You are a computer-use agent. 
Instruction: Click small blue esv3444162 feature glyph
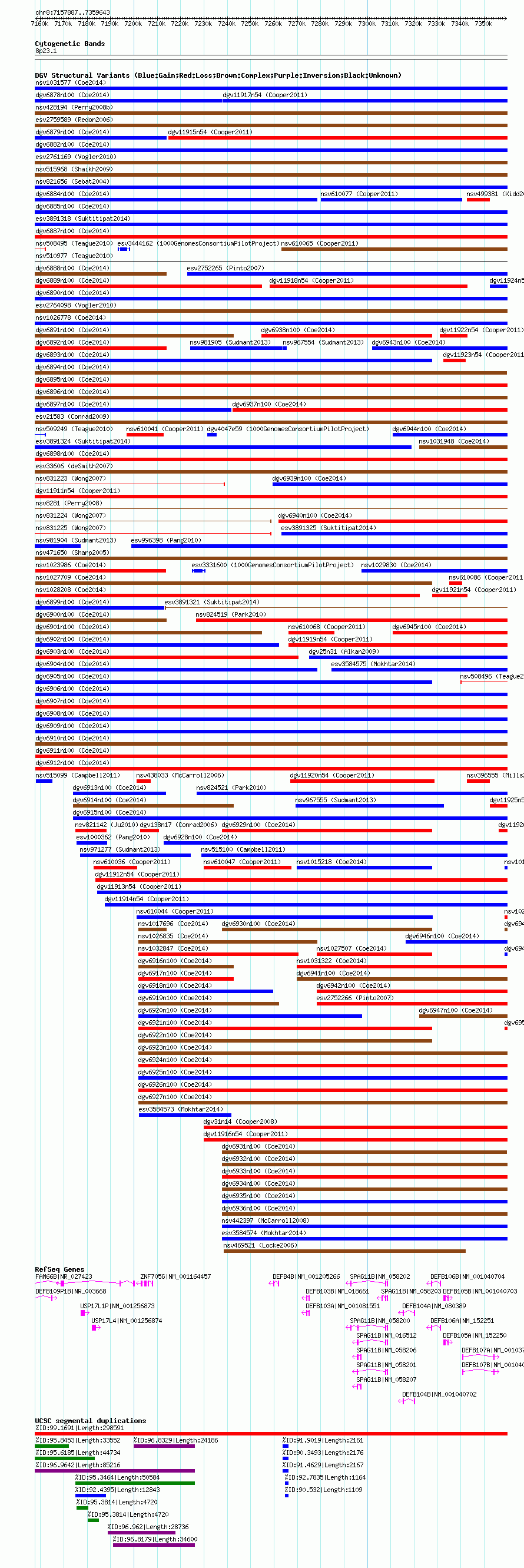tap(124, 249)
